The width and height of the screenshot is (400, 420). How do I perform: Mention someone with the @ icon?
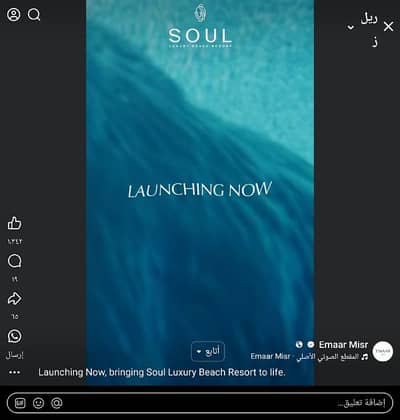point(56,403)
